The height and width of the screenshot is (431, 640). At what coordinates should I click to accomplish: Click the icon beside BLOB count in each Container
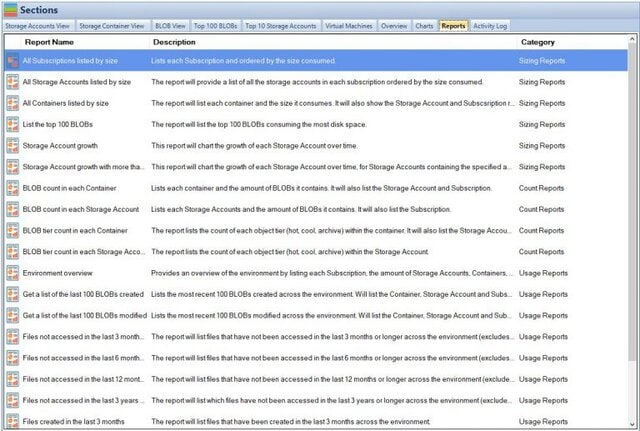(12, 188)
